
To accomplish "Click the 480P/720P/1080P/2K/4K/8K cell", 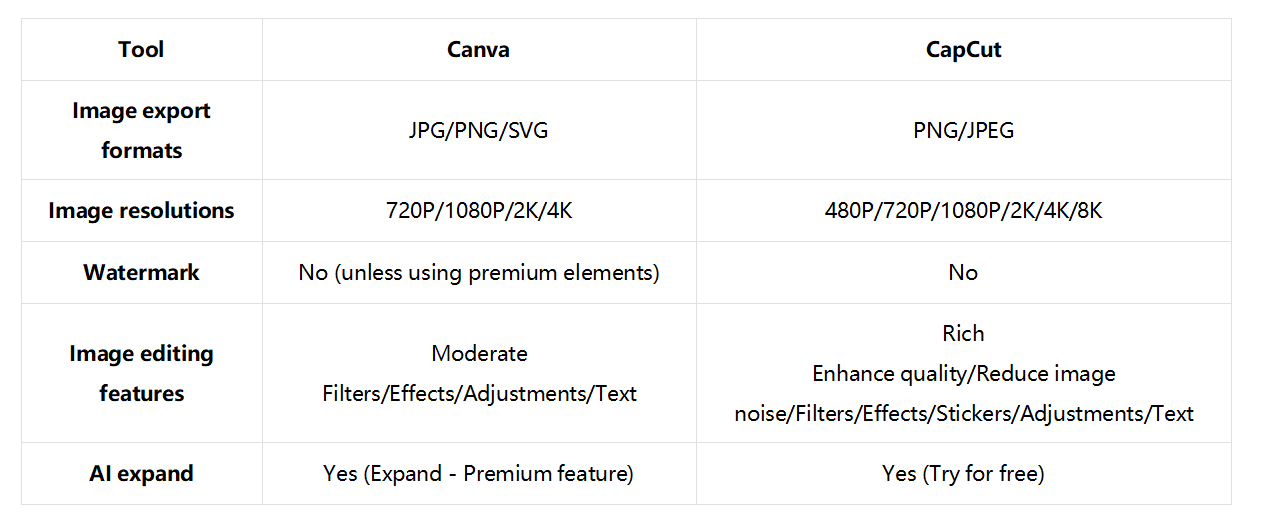I will click(x=963, y=211).
